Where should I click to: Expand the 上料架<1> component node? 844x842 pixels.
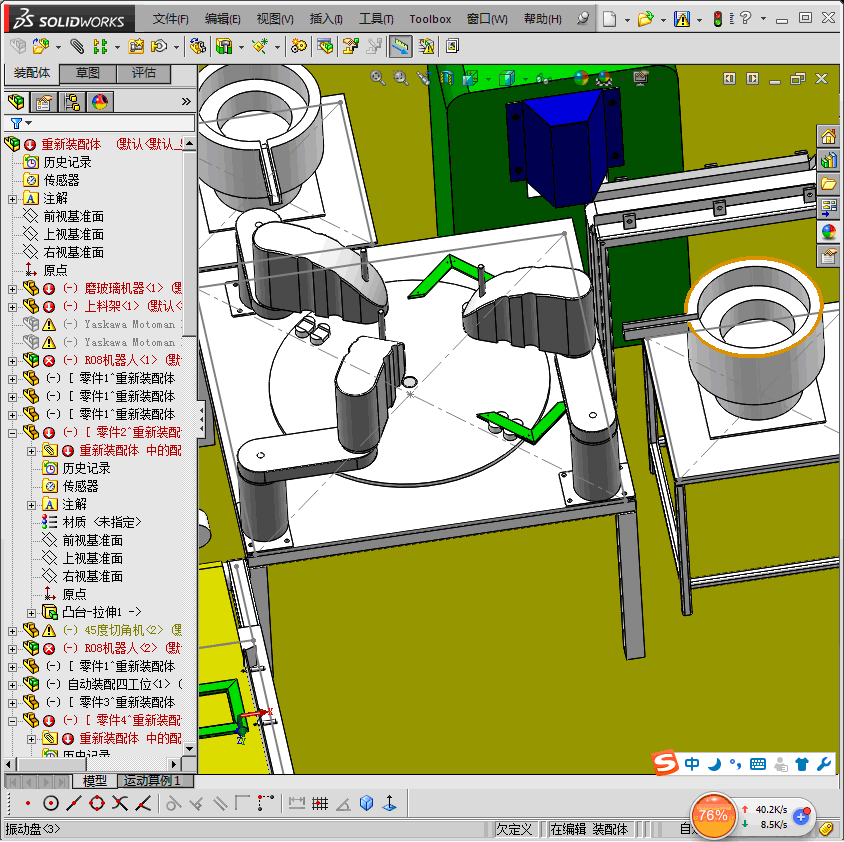tap(12, 307)
